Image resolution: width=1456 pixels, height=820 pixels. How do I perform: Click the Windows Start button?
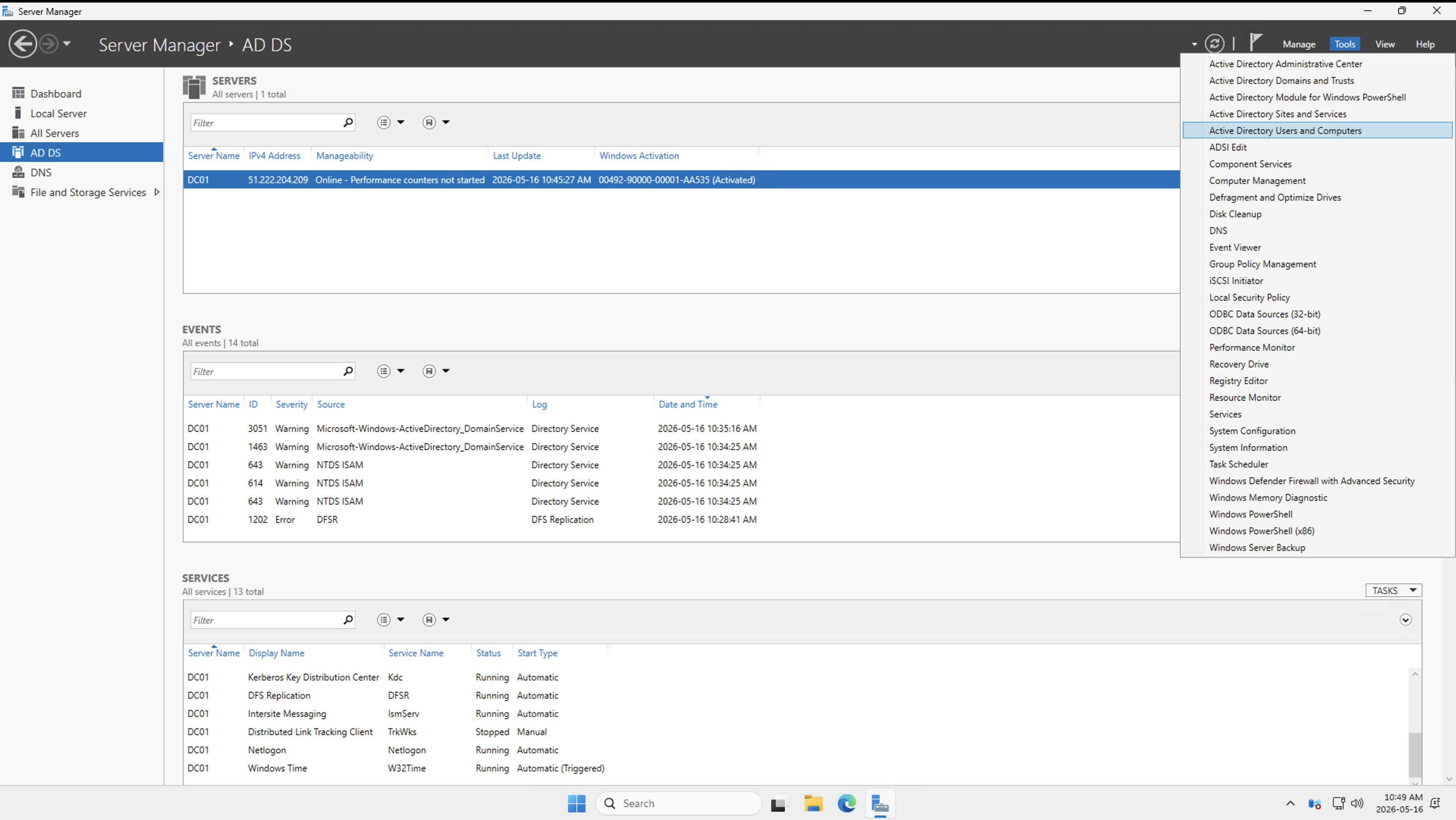[576, 804]
